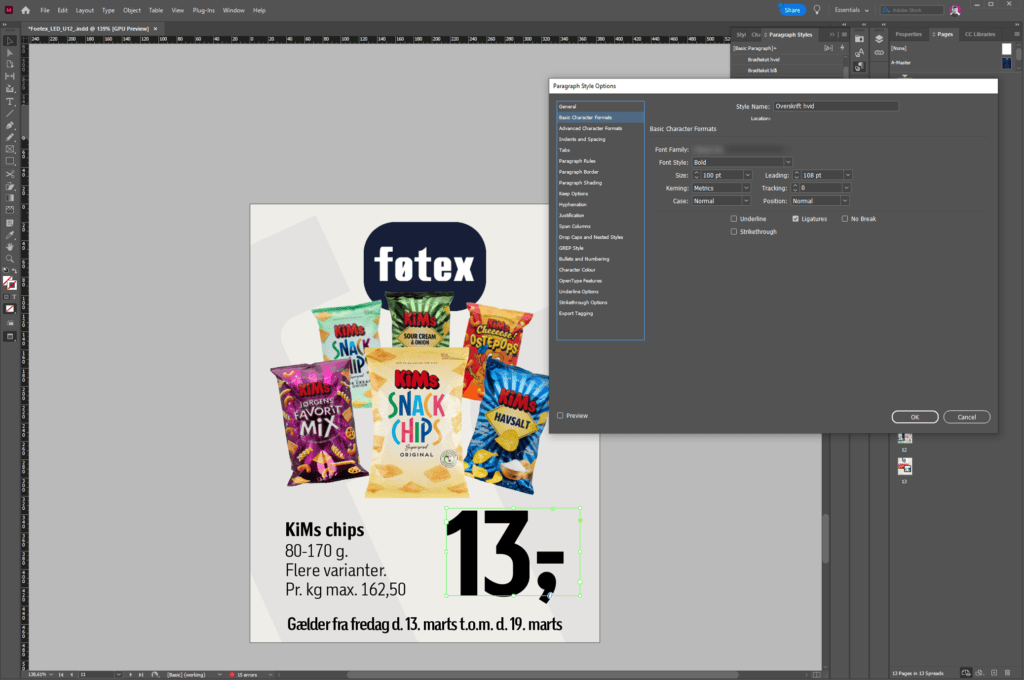This screenshot has height=680, width=1024.
Task: Switch to the CC Libraries tab
Action: pos(980,34)
